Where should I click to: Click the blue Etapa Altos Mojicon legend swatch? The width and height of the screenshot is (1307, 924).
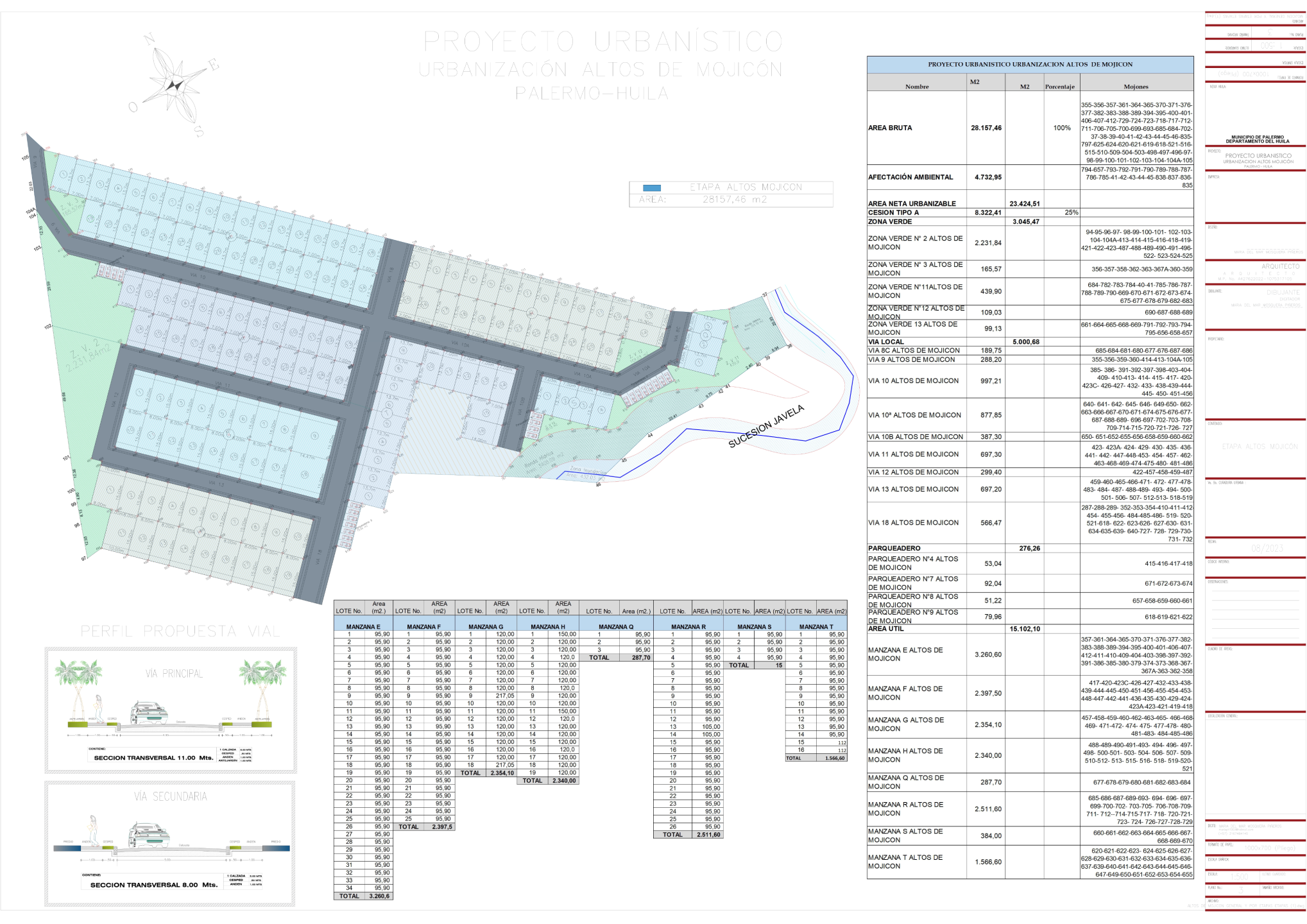tap(651, 188)
